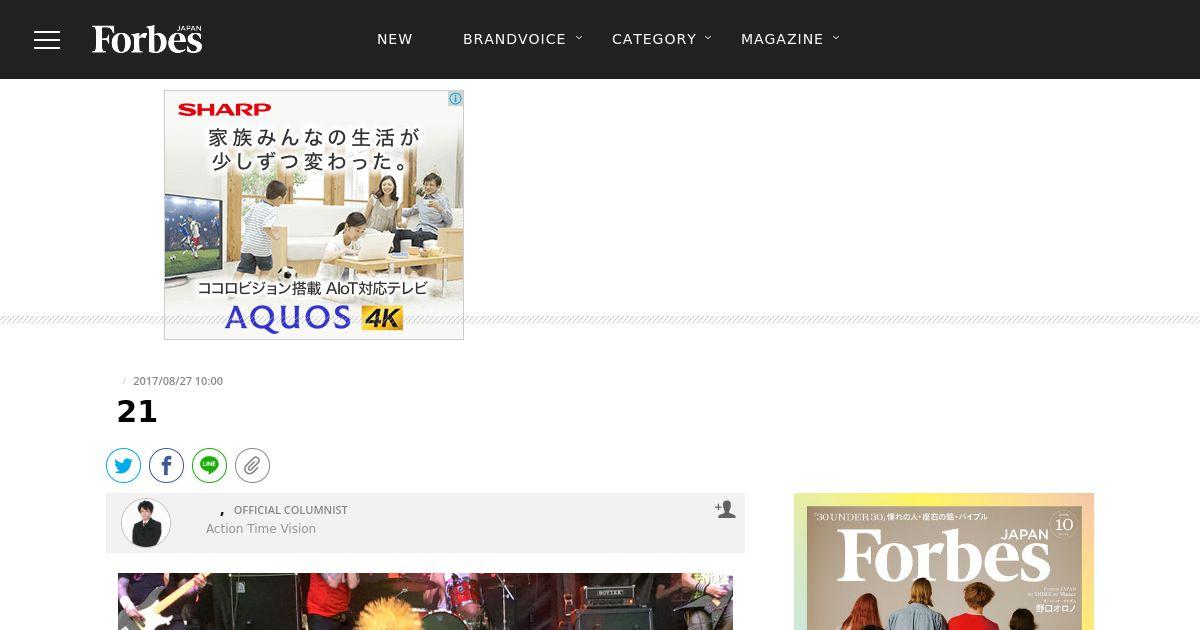Expand the MAGAZINE dropdown chevron
1200x630 pixels.
pyautogui.click(x=836, y=38)
